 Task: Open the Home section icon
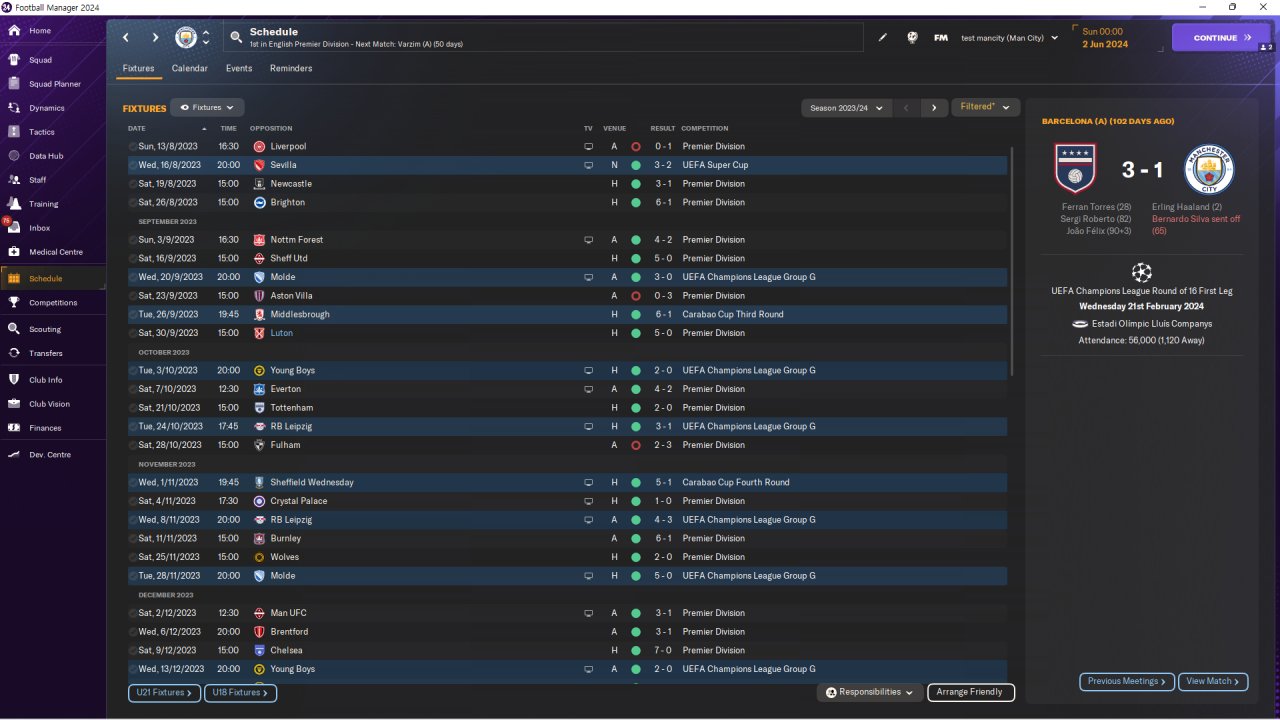click(14, 31)
